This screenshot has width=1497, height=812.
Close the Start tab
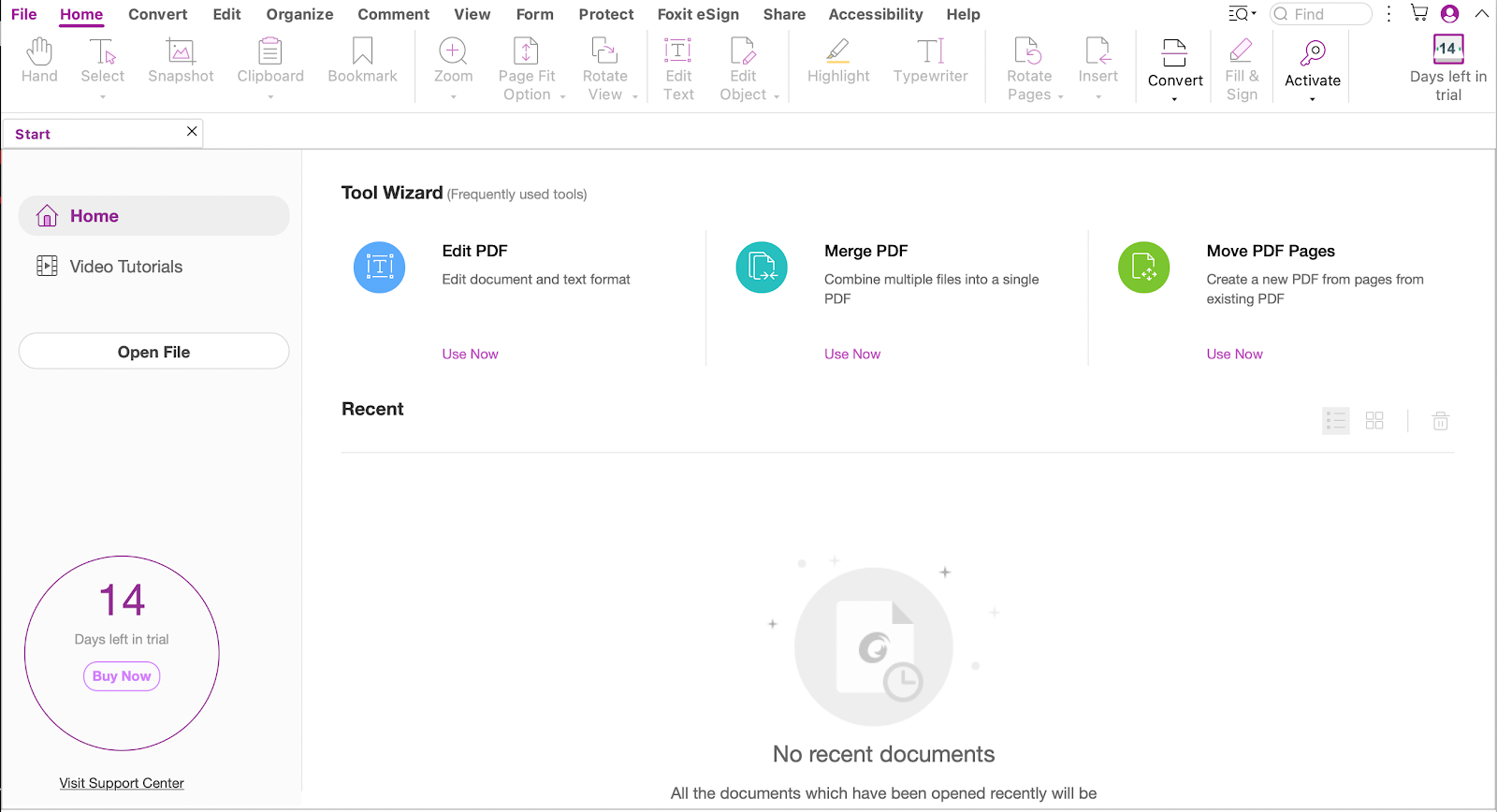coord(192,131)
